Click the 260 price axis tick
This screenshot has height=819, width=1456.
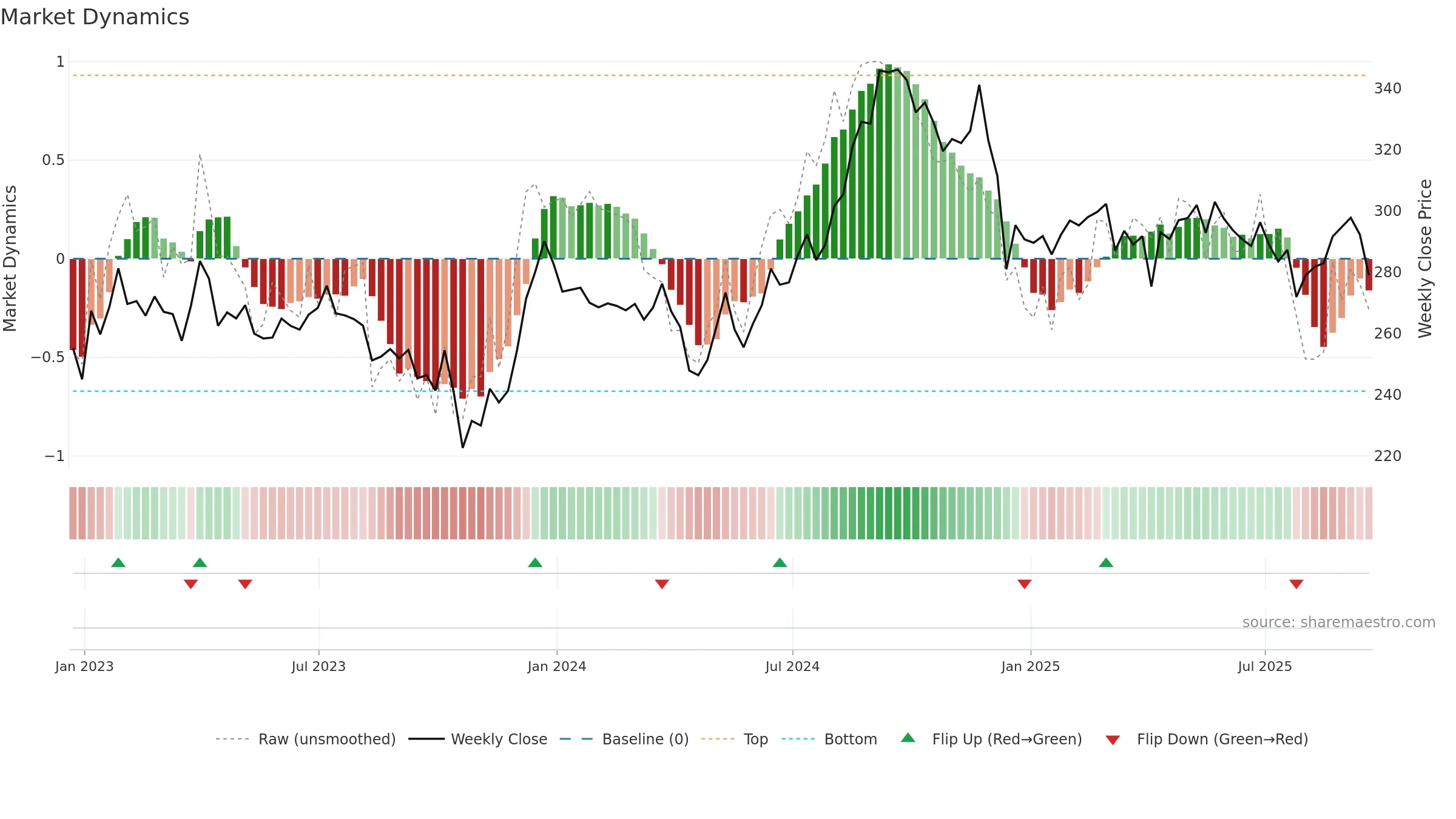click(1388, 334)
